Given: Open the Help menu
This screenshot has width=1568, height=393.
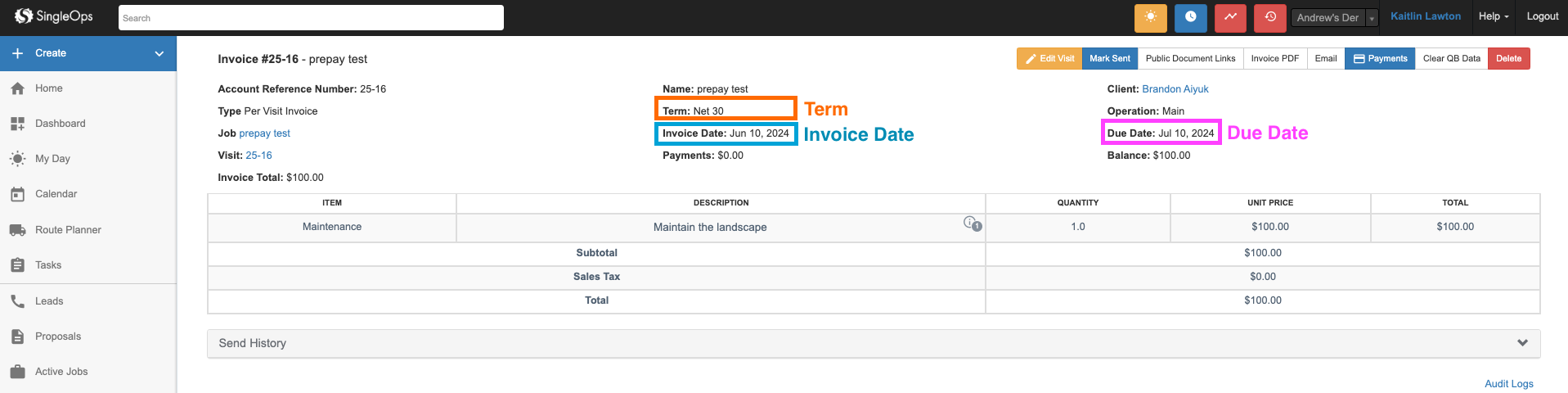Looking at the screenshot, I should [x=1494, y=16].
